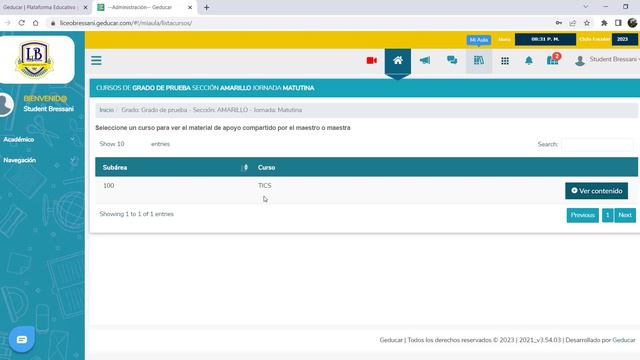
Task: Bookmark this page with the star
Action: [x=587, y=23]
